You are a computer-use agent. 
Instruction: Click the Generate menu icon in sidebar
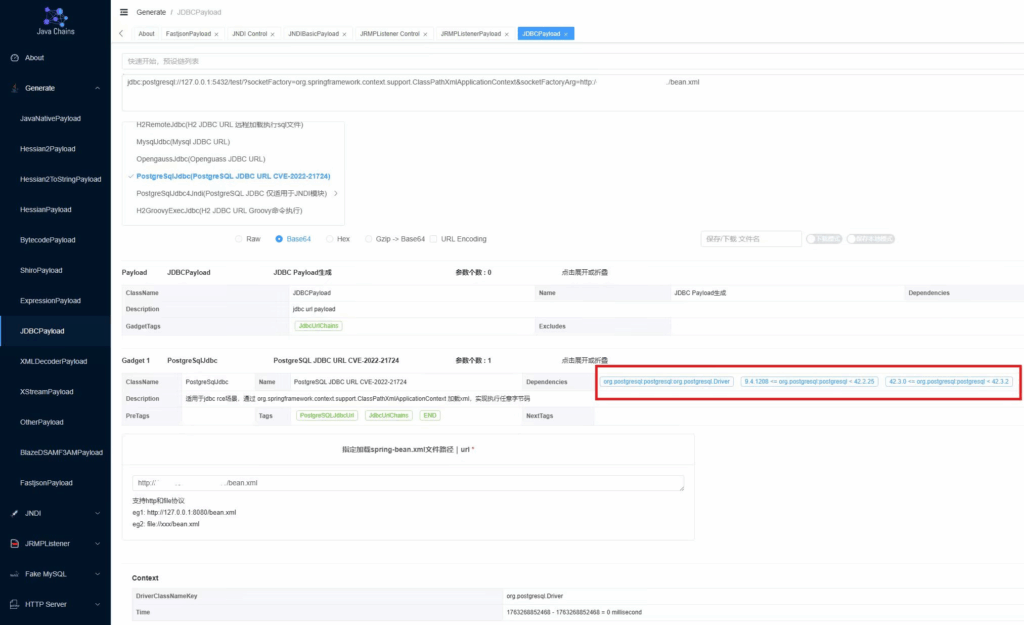(14, 88)
